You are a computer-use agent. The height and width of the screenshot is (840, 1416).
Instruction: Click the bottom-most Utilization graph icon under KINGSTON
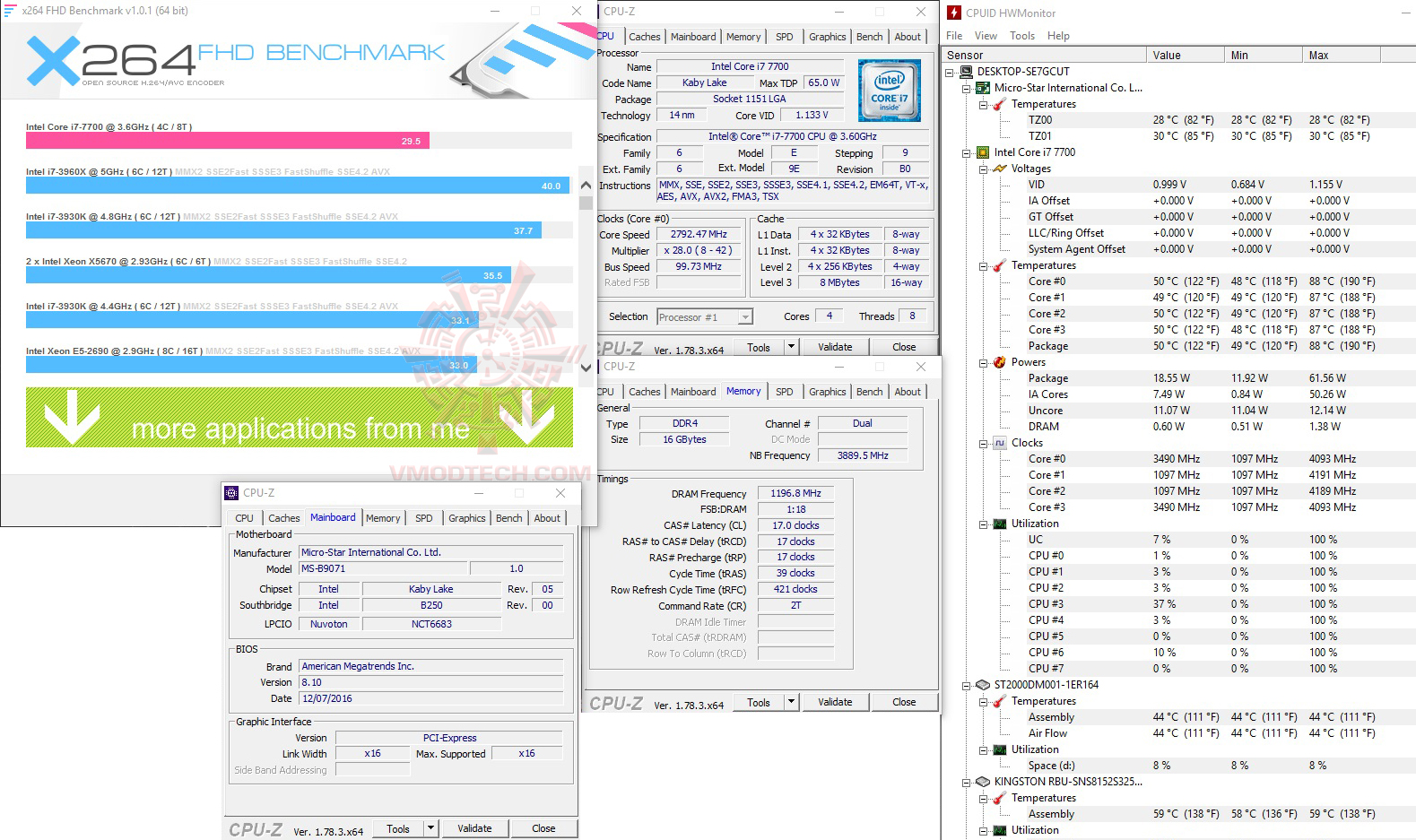[x=999, y=830]
